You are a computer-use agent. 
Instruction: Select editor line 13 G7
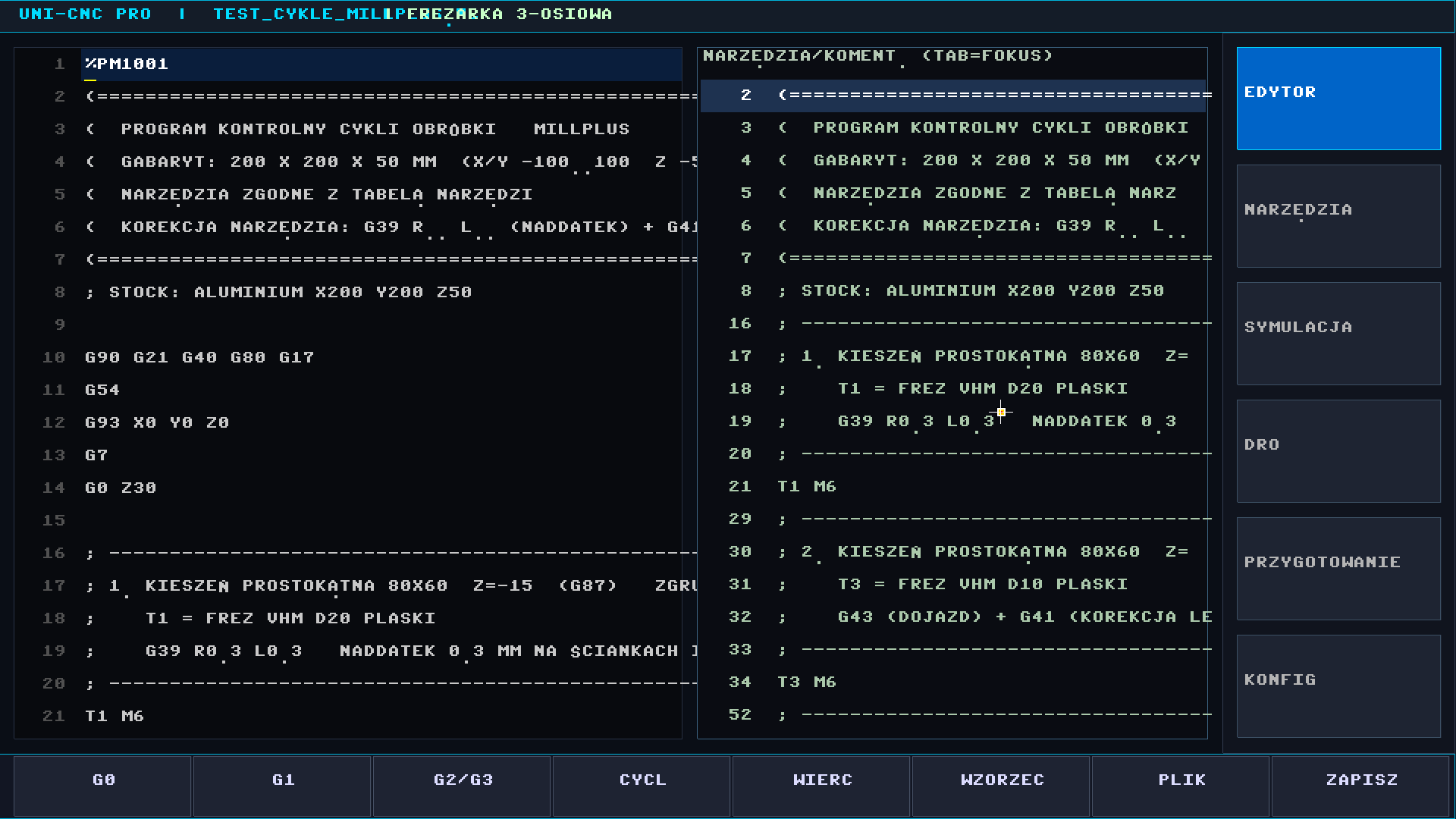(349, 455)
